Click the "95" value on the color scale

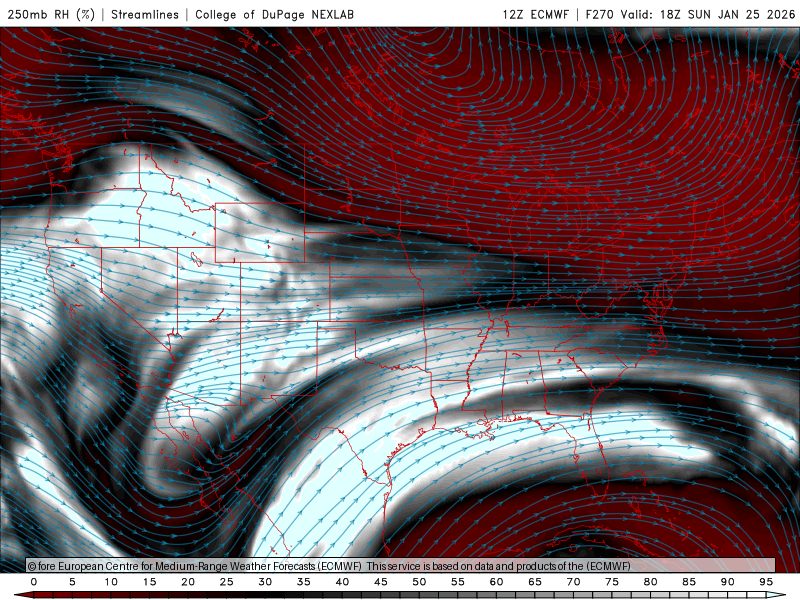point(766,582)
